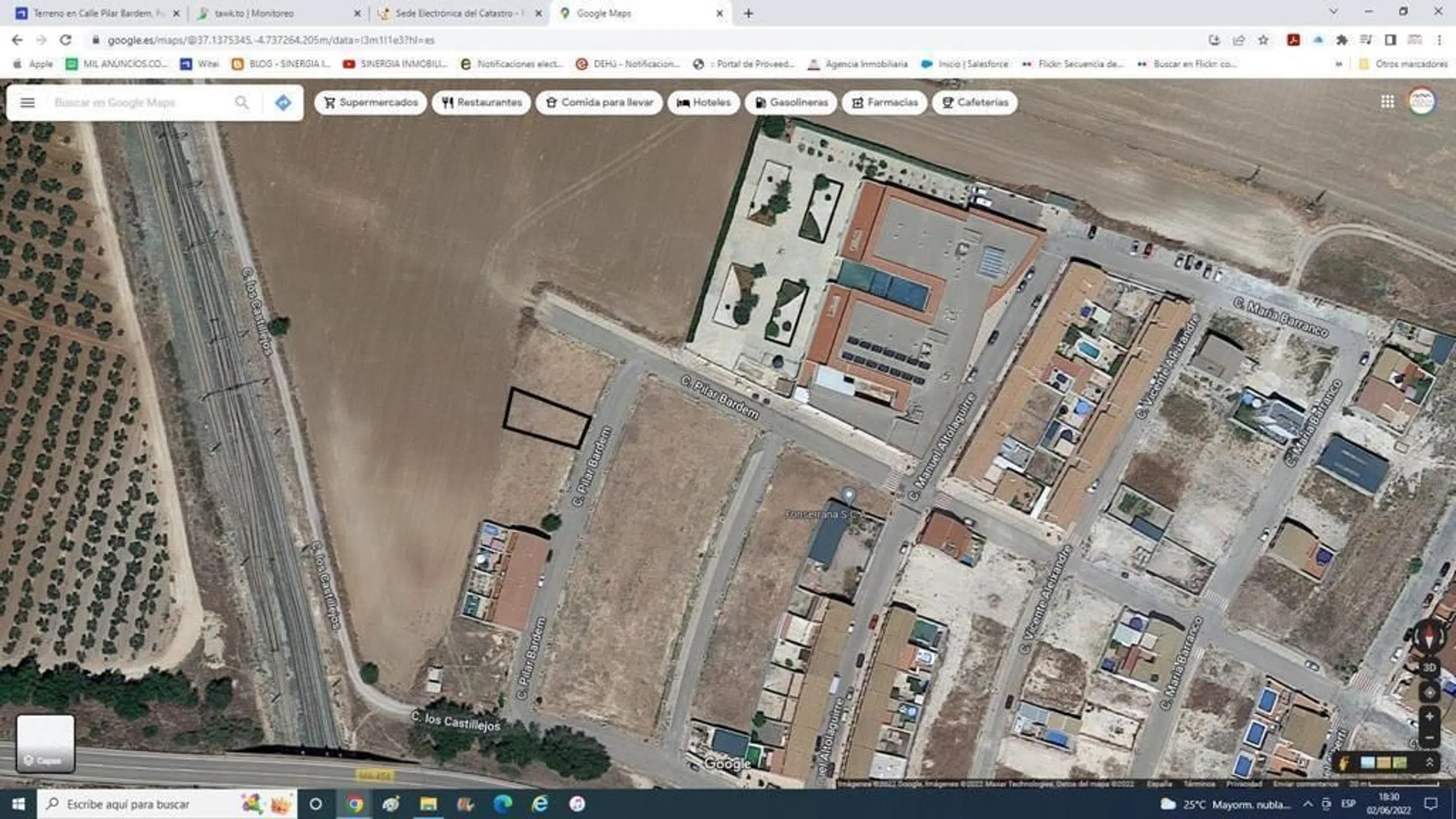Reset the compass to north
Image resolution: width=1456 pixels, height=819 pixels.
(x=1429, y=636)
